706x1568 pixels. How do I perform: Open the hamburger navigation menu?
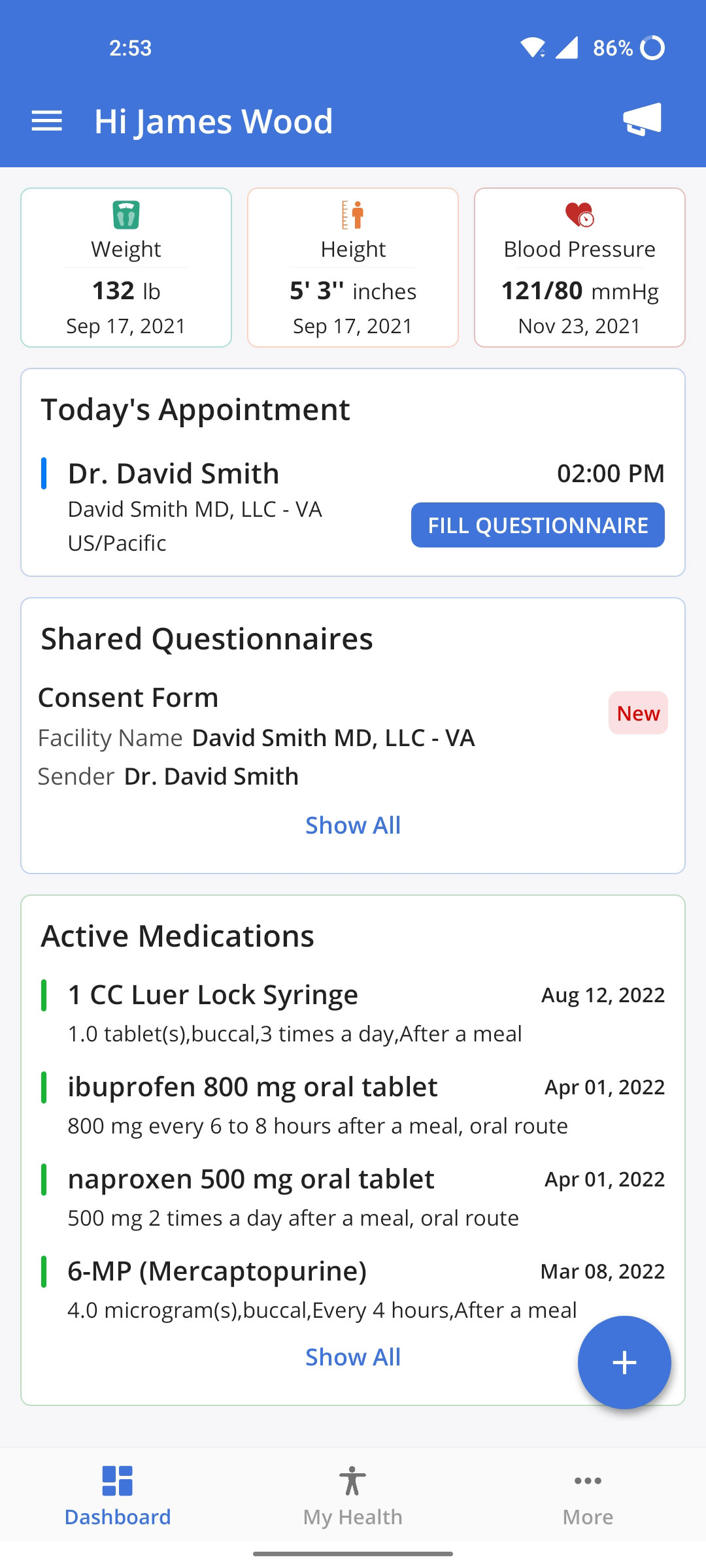46,121
